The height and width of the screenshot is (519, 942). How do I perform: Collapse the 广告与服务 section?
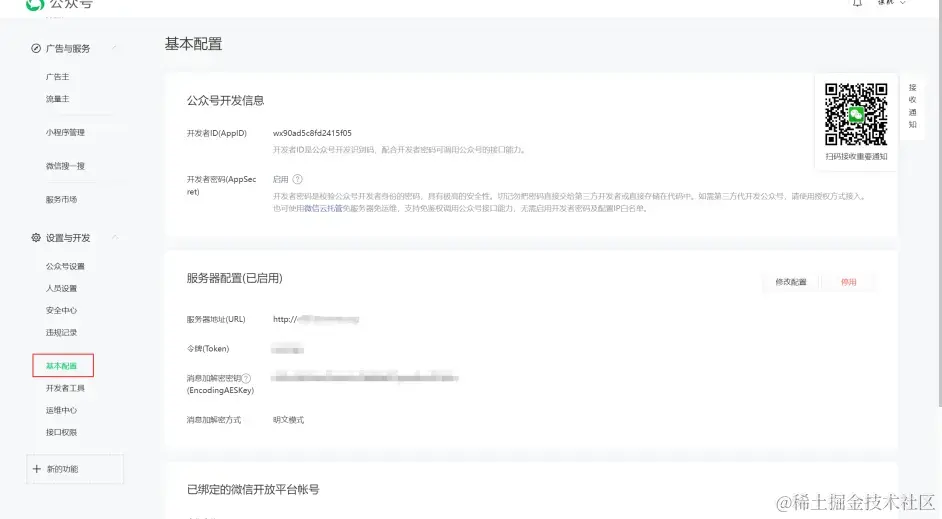point(114,49)
